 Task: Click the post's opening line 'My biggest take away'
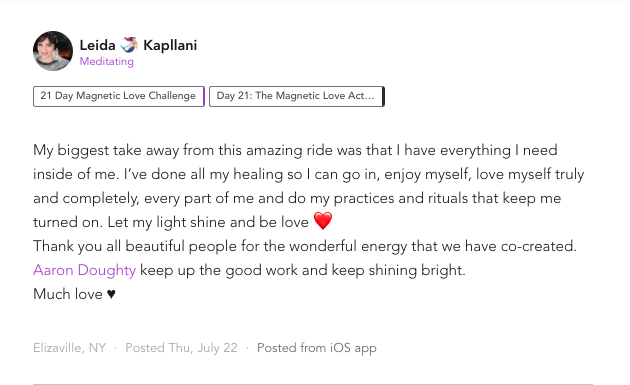point(106,151)
